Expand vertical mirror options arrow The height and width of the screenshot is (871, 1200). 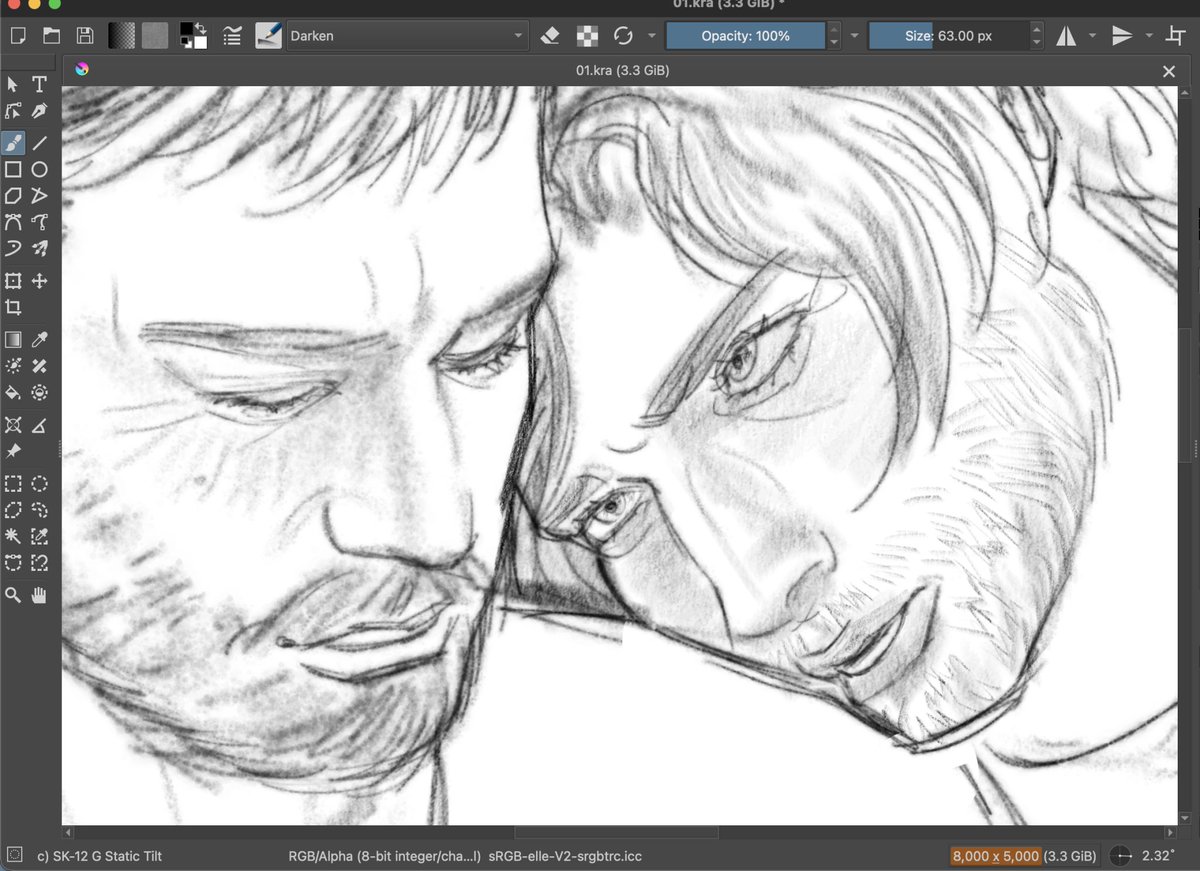click(x=1149, y=36)
